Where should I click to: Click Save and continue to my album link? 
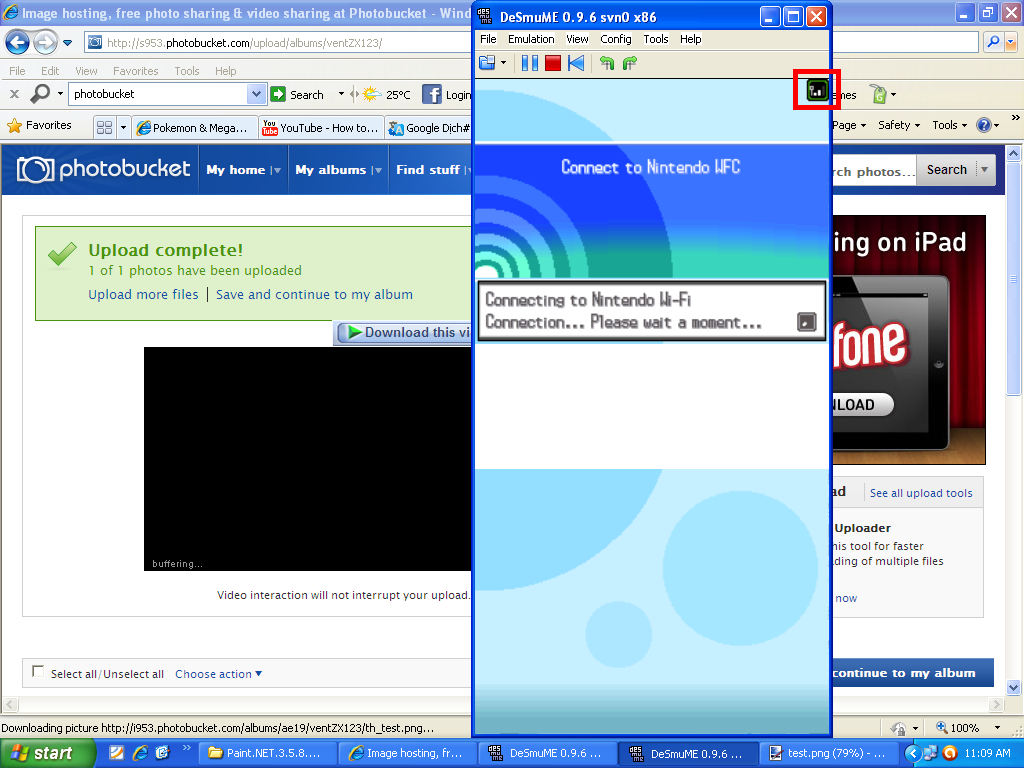pyautogui.click(x=314, y=295)
